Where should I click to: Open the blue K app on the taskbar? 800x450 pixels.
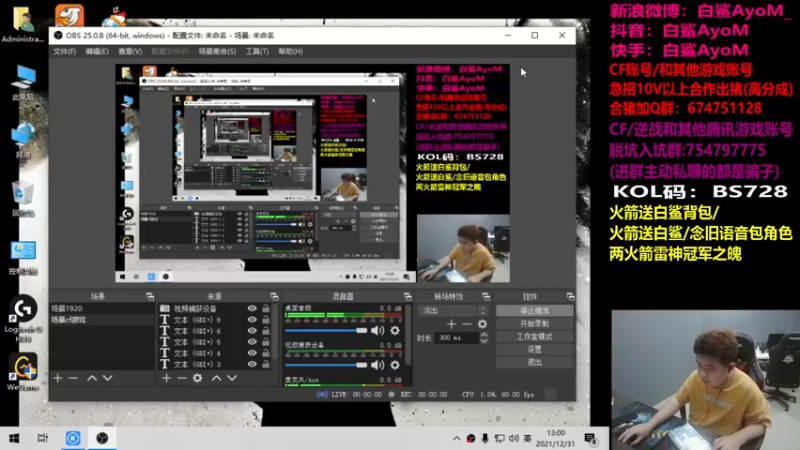point(73,438)
